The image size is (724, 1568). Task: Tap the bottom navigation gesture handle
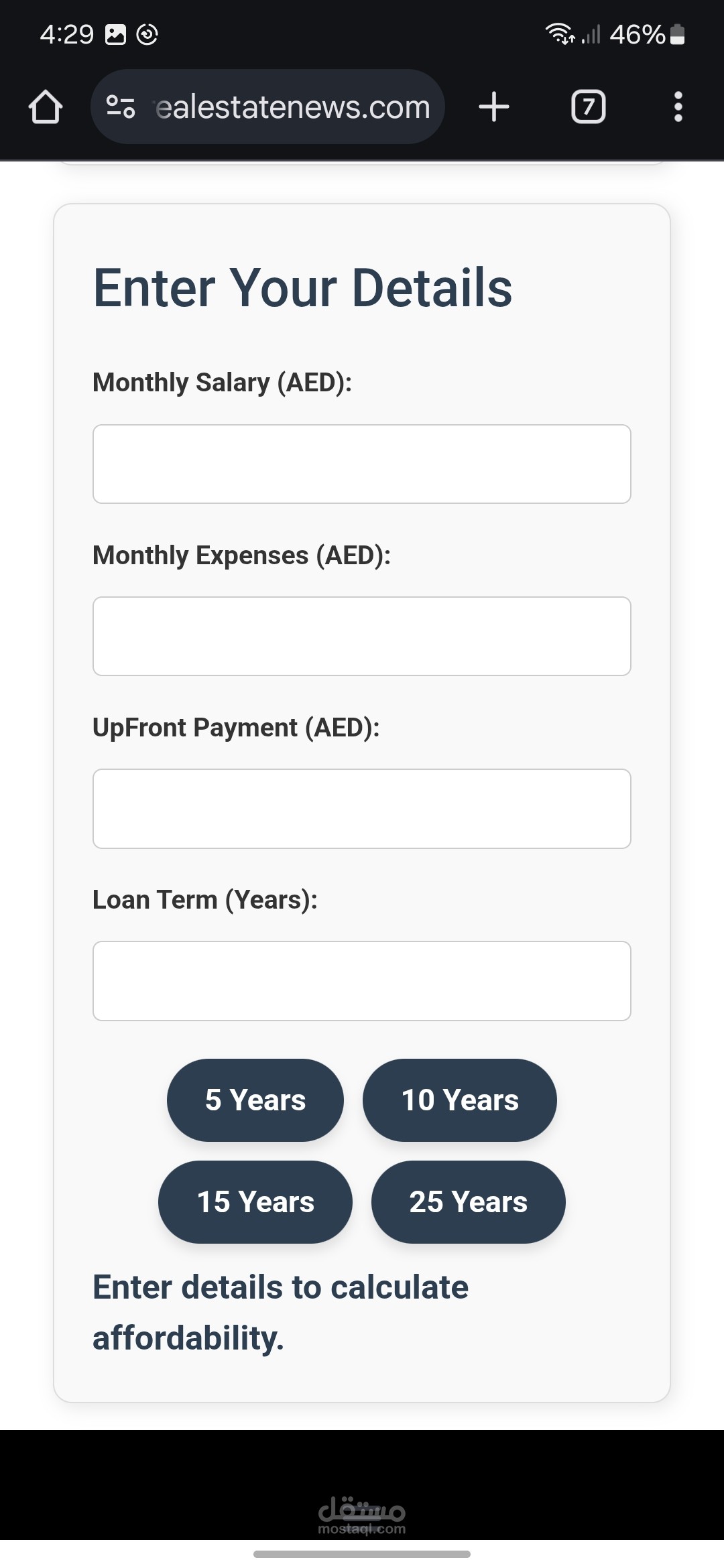click(x=362, y=1554)
